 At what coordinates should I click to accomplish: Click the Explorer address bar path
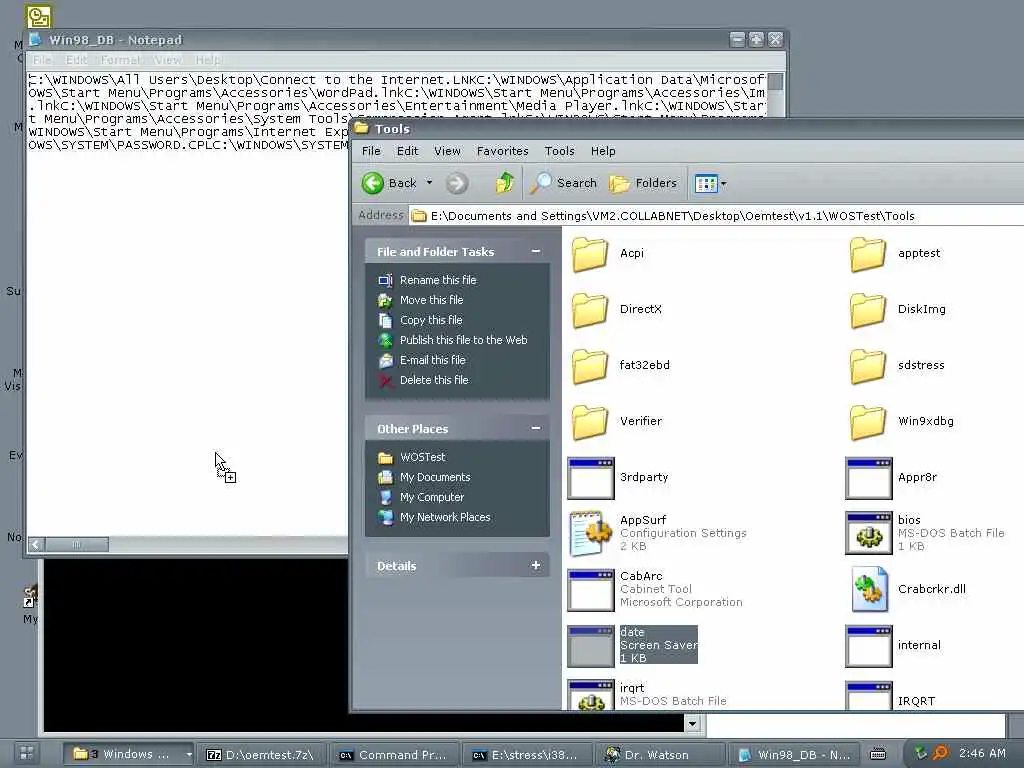(673, 216)
